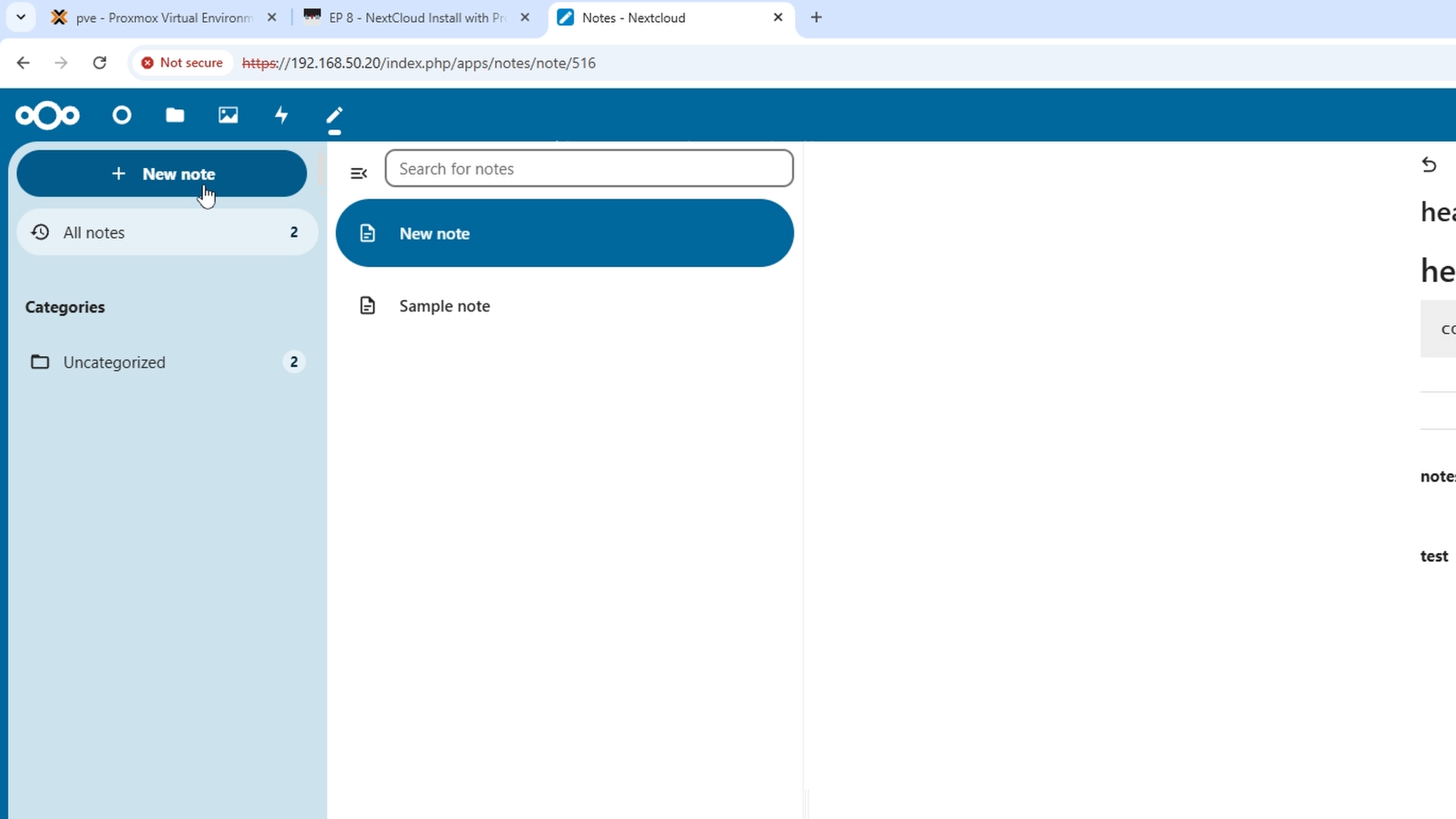Click the All notes count 2

pyautogui.click(x=294, y=232)
